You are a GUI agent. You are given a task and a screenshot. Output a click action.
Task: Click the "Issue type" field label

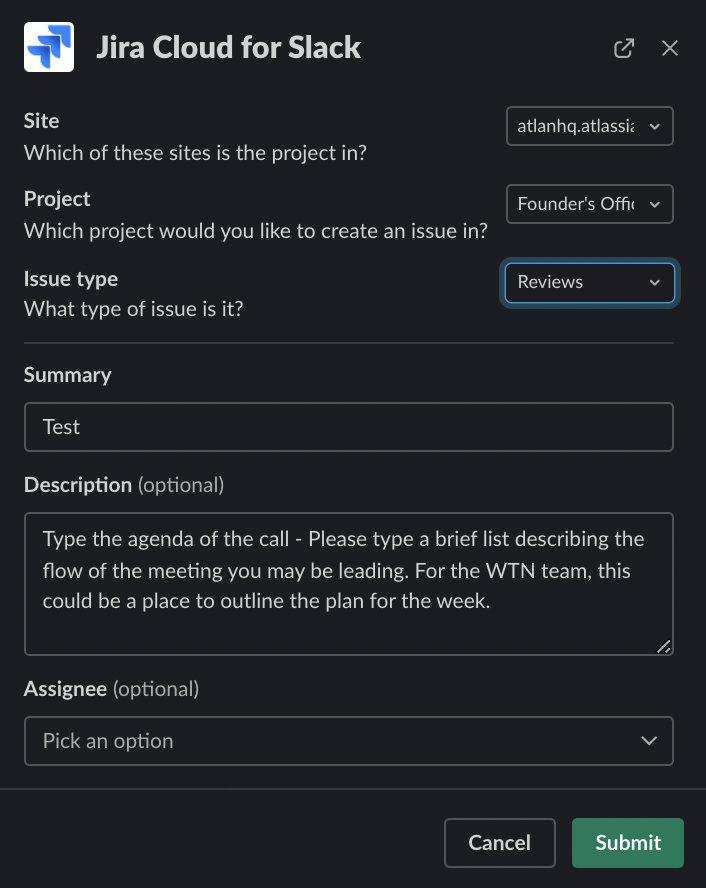coord(71,279)
